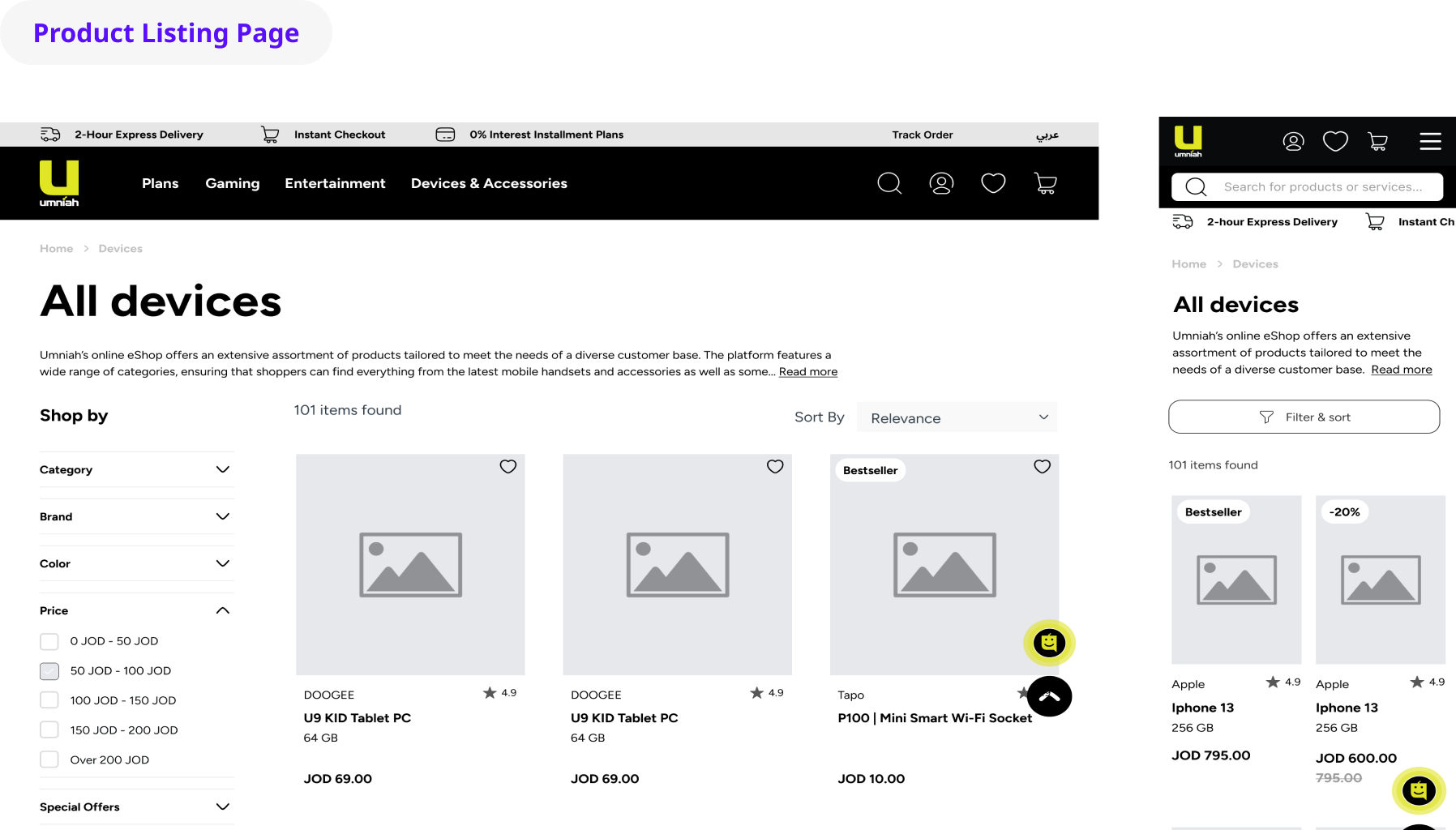Viewport: 1456px width, 830px height.
Task: Open Filter & sort button in mobile view
Action: 1304,417
